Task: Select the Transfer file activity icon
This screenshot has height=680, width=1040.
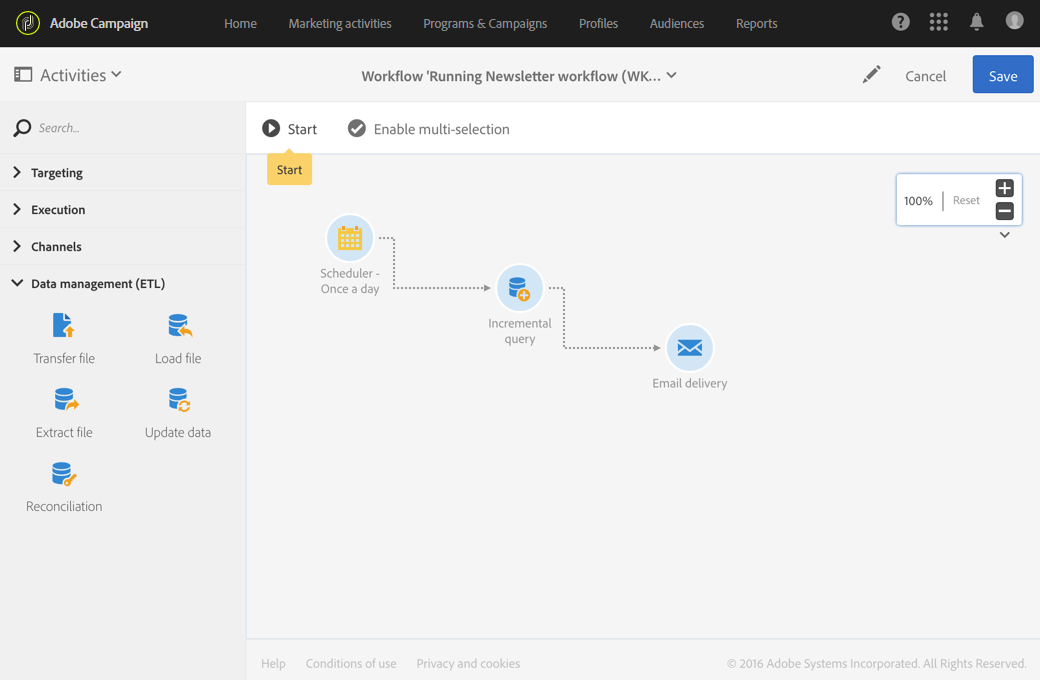Action: tap(64, 325)
